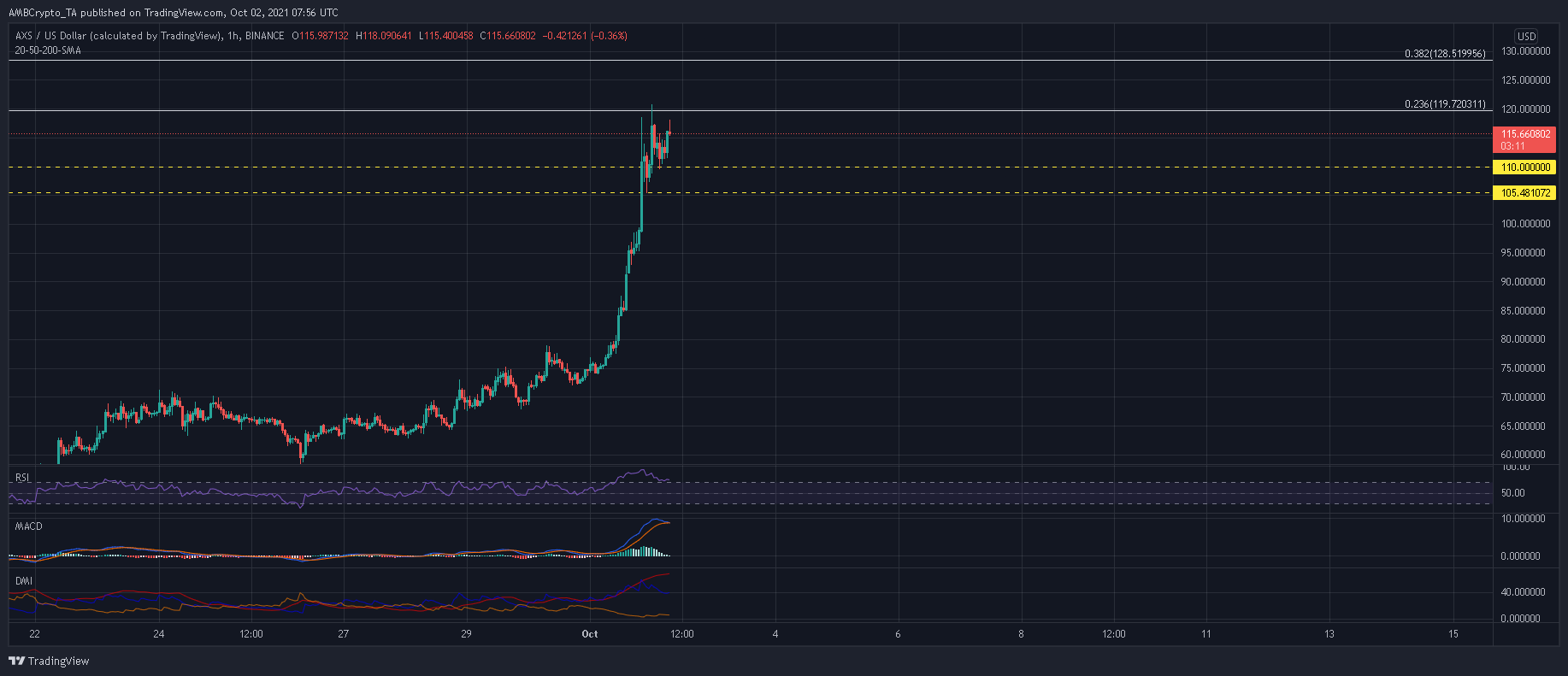
Task: Click the 15 date on time axis
Action: (x=1453, y=634)
